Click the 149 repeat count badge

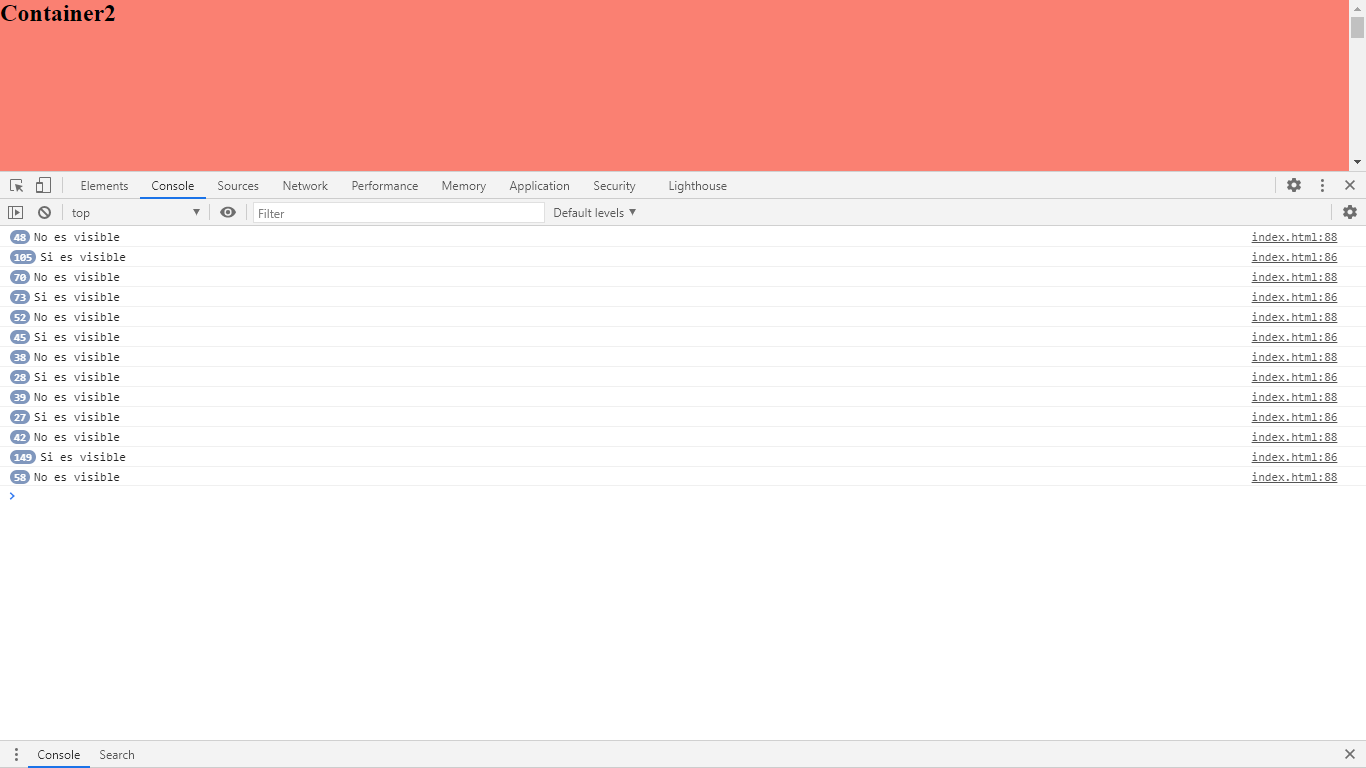23,457
